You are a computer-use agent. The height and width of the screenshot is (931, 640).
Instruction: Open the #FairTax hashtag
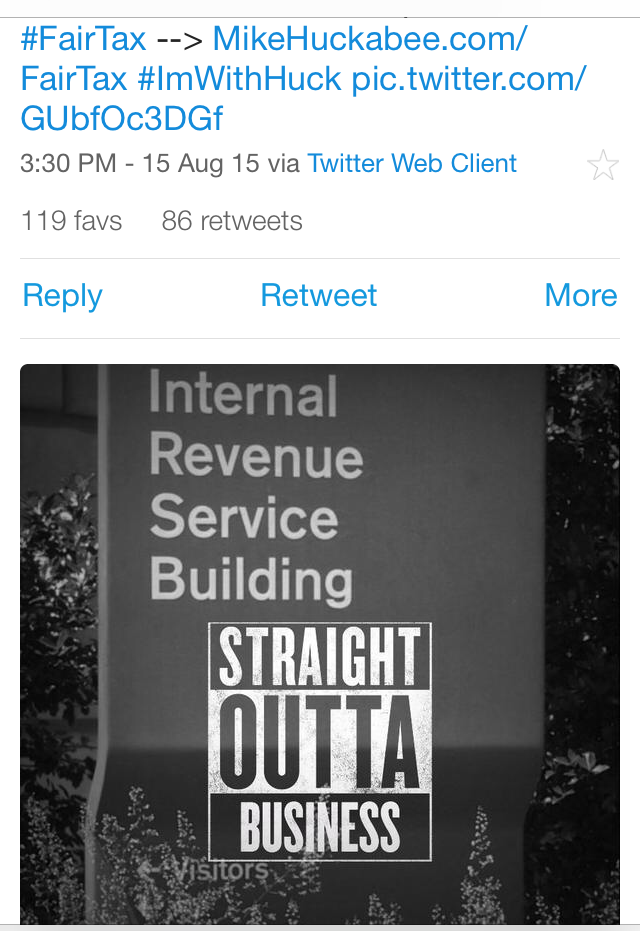pyautogui.click(x=83, y=40)
